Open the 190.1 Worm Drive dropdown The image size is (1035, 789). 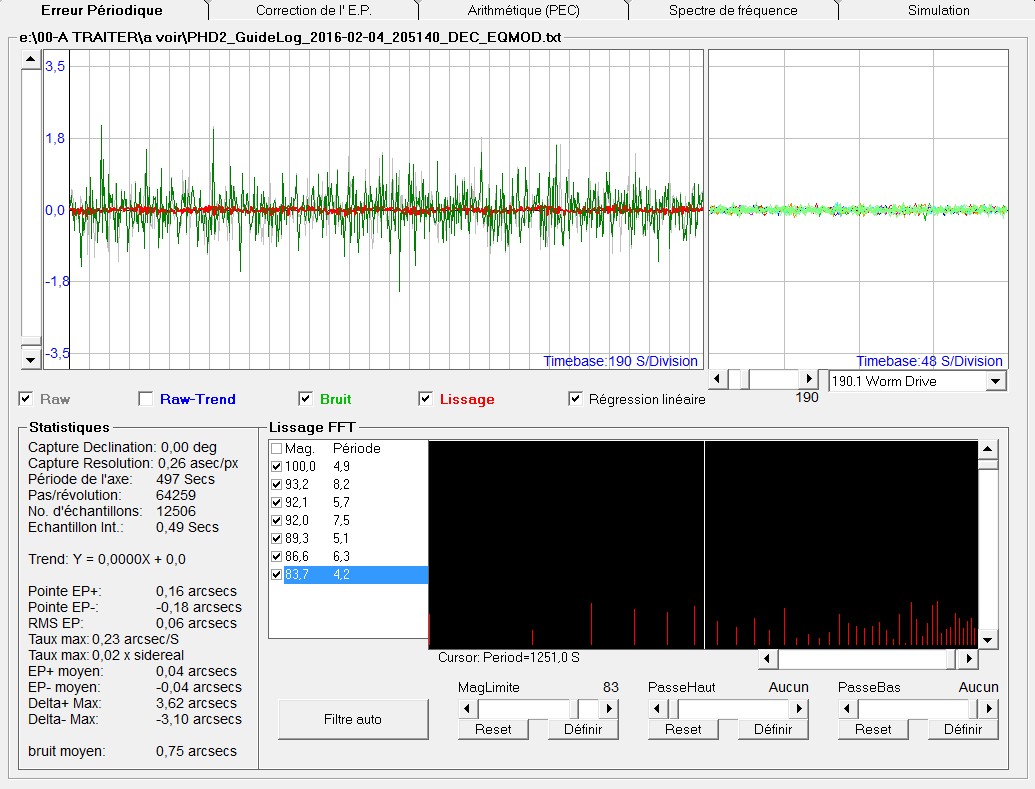tap(994, 381)
